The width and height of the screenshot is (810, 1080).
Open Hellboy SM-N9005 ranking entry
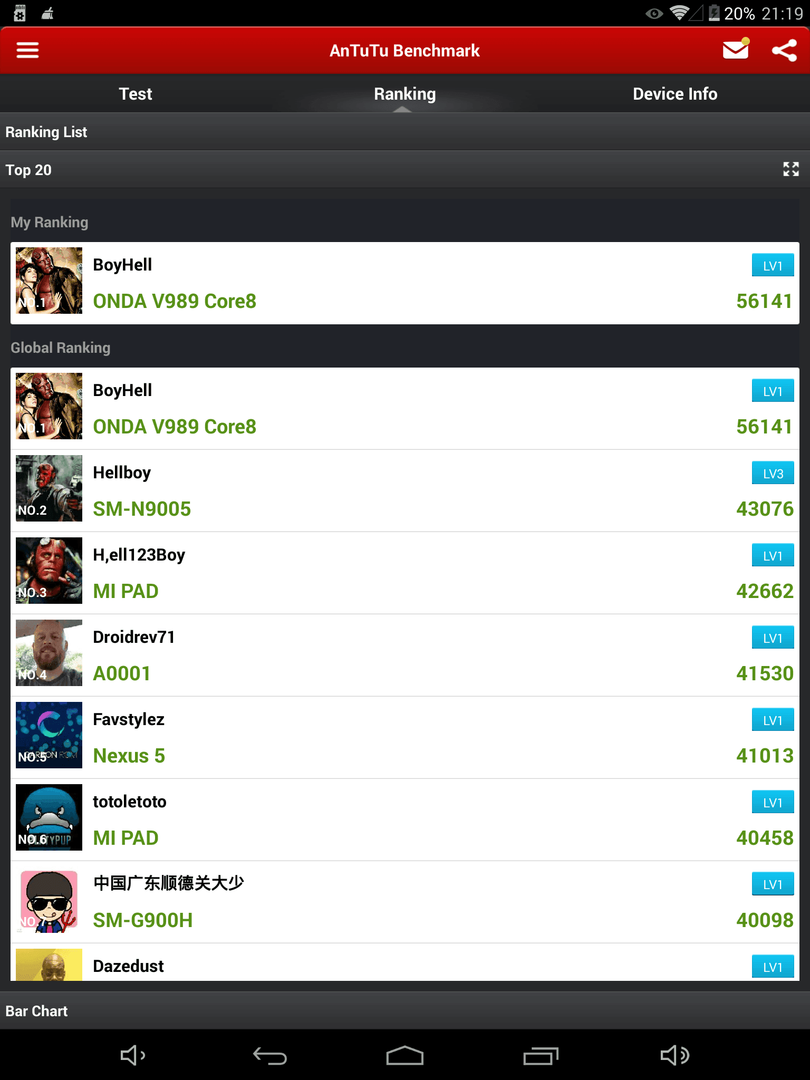coord(405,490)
